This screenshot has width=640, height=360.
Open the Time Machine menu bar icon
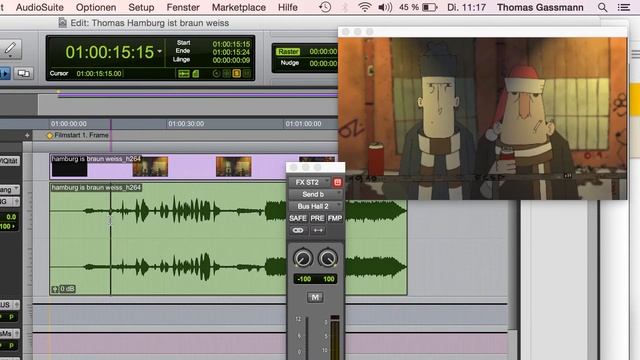coord(325,7)
